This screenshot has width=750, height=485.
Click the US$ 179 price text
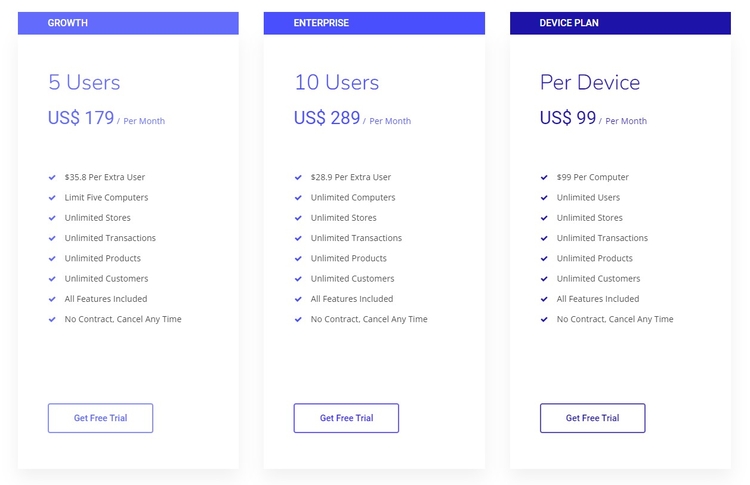pos(81,118)
